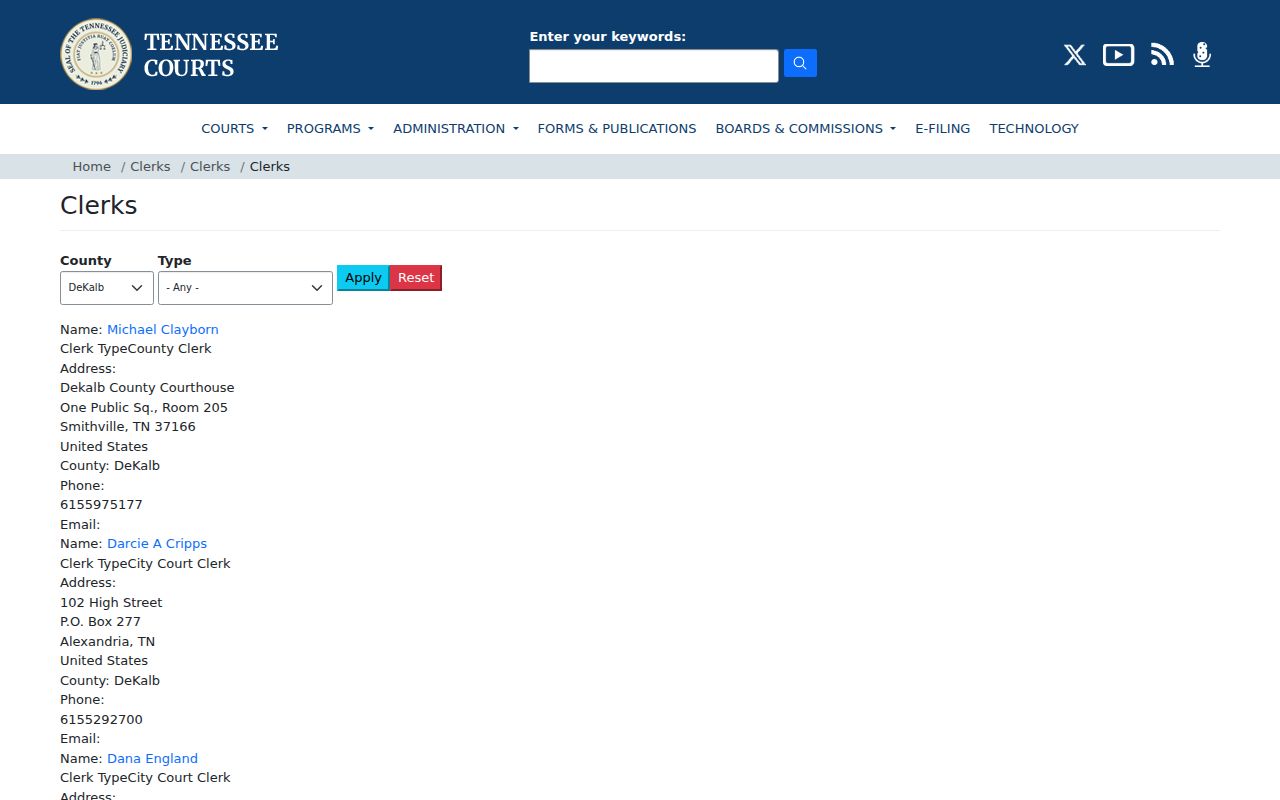Open the Type dropdown showing Any
This screenshot has width=1280, height=800.
[245, 288]
